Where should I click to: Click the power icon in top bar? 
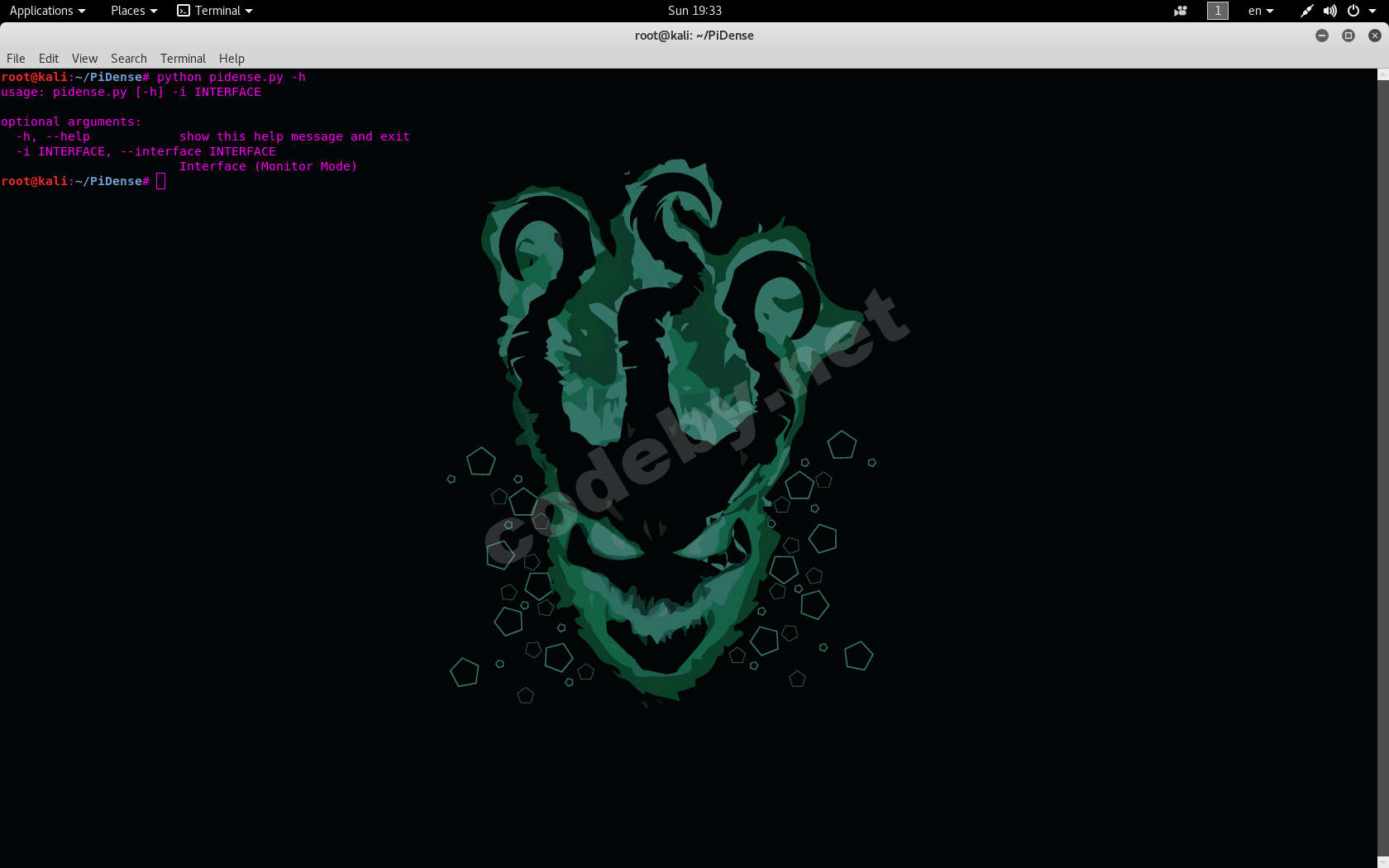[x=1353, y=11]
